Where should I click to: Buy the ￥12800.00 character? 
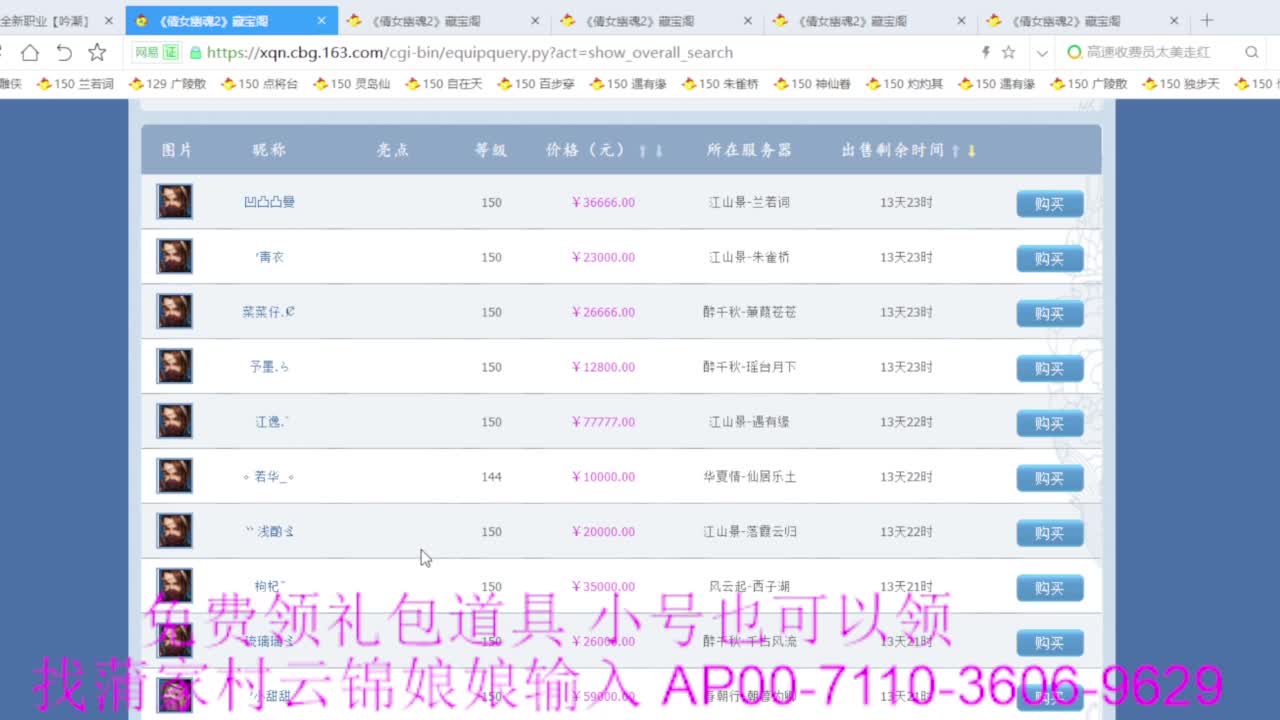click(1050, 369)
